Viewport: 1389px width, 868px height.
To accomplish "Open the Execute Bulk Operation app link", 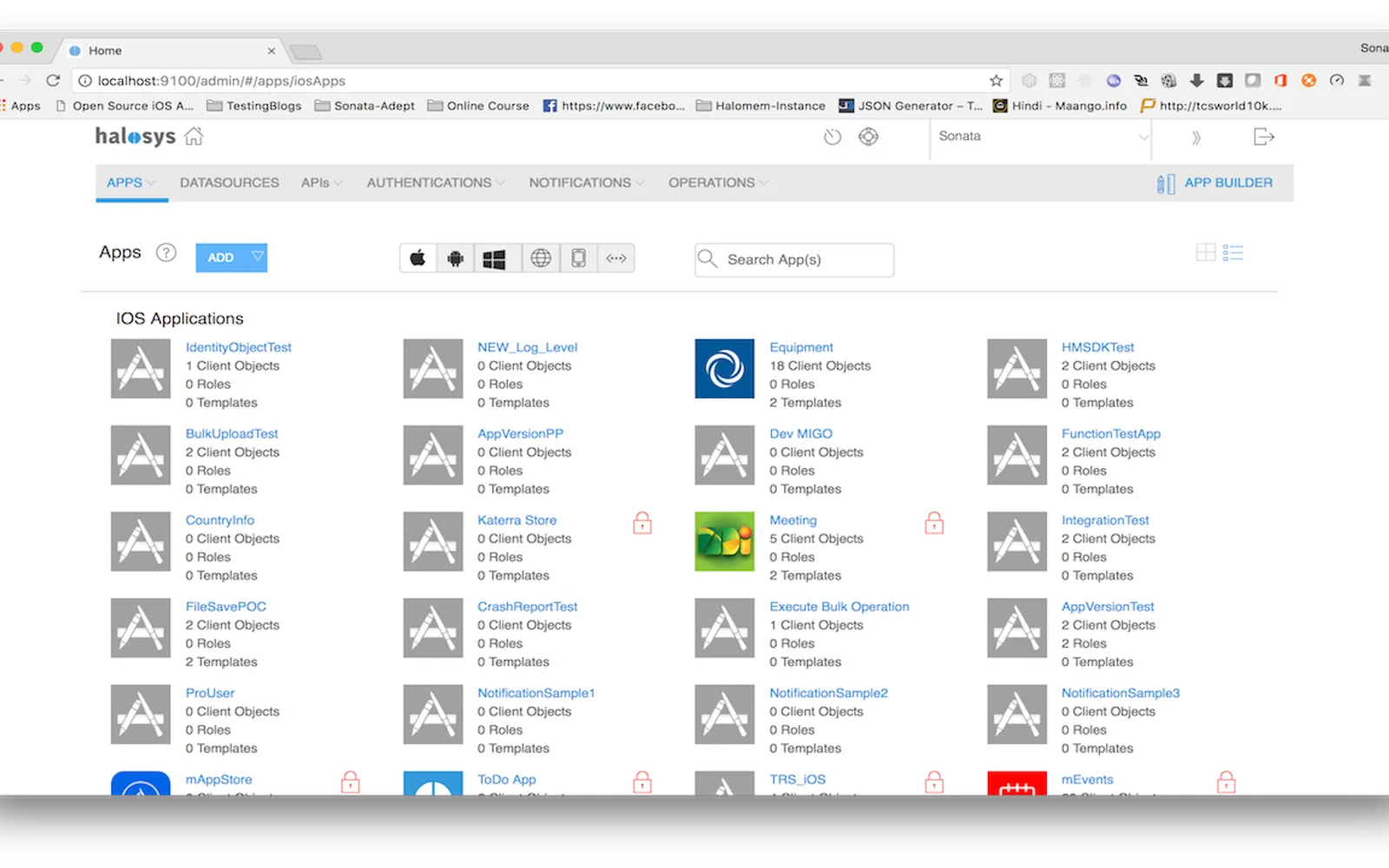I will (839, 607).
